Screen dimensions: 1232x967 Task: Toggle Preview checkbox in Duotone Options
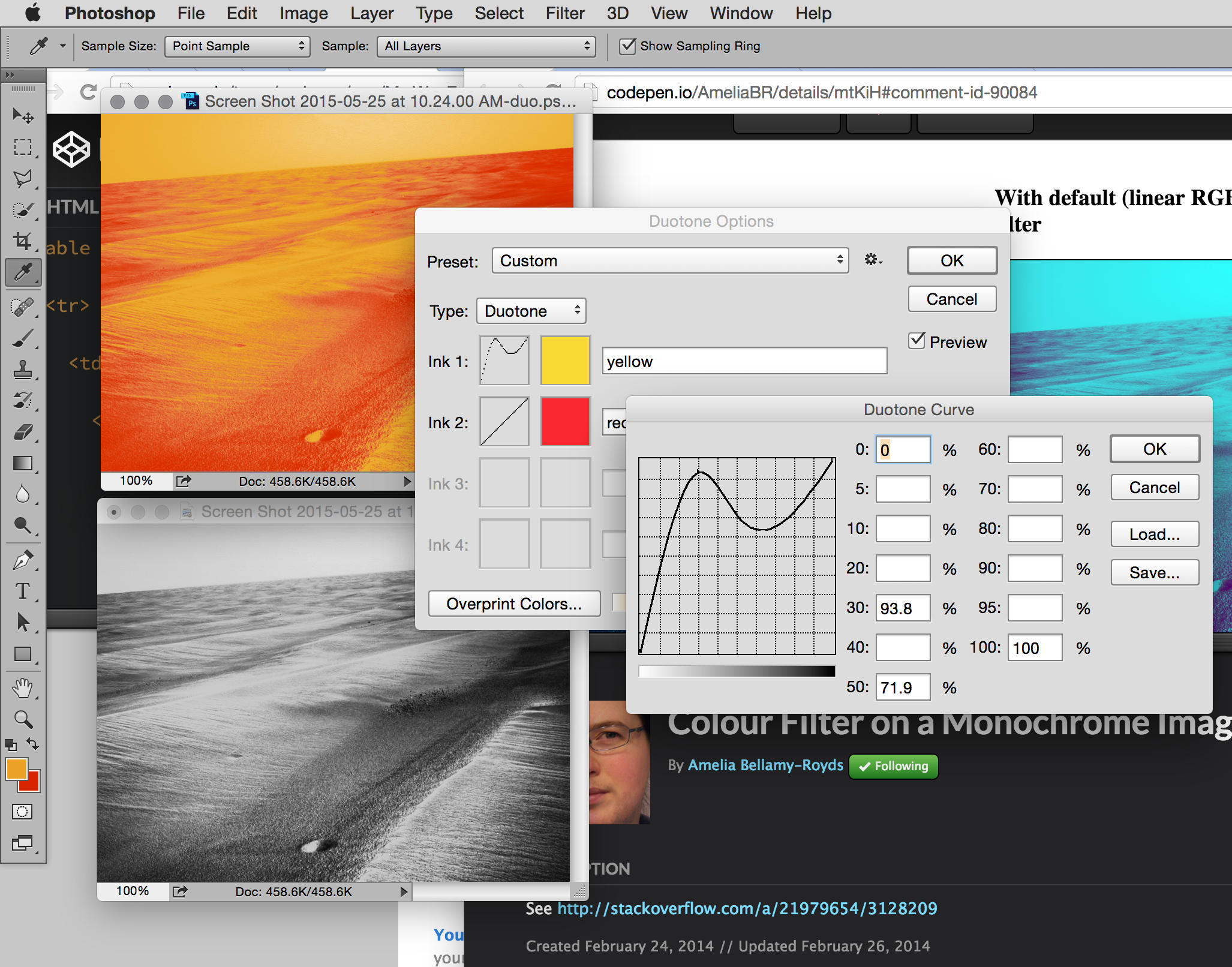[917, 341]
